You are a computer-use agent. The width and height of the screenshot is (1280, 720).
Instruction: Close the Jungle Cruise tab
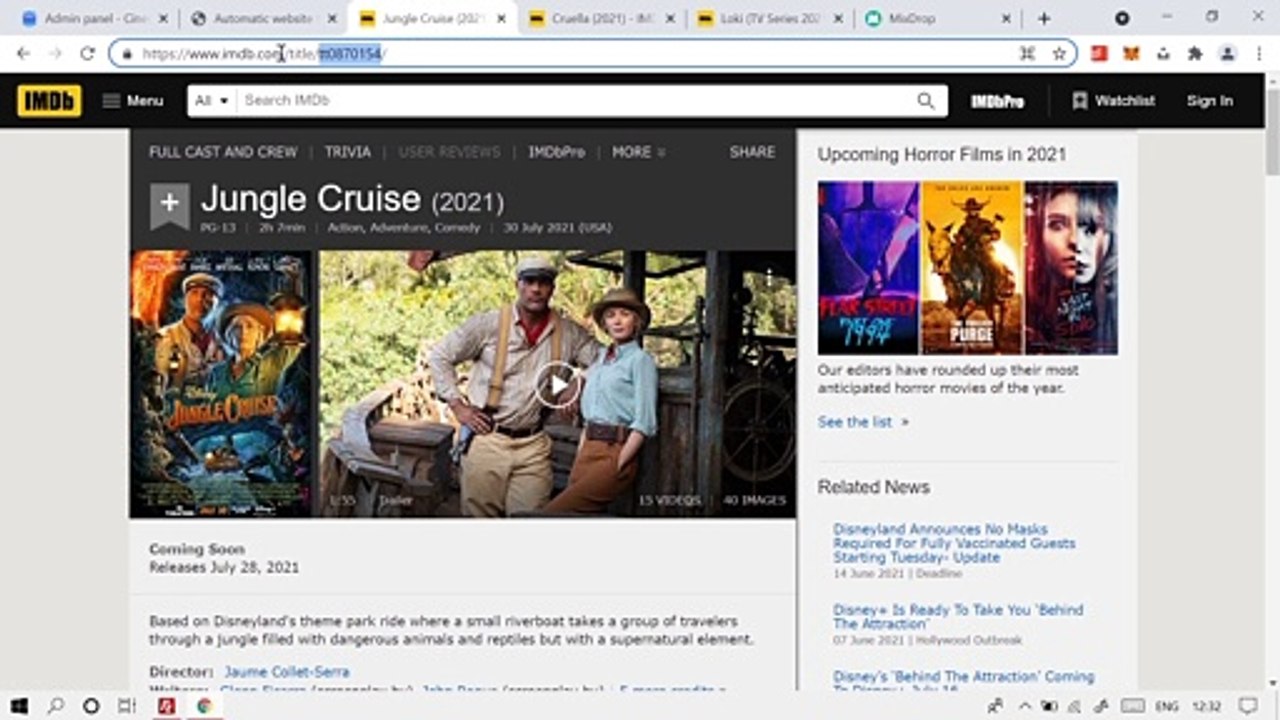[x=501, y=18]
